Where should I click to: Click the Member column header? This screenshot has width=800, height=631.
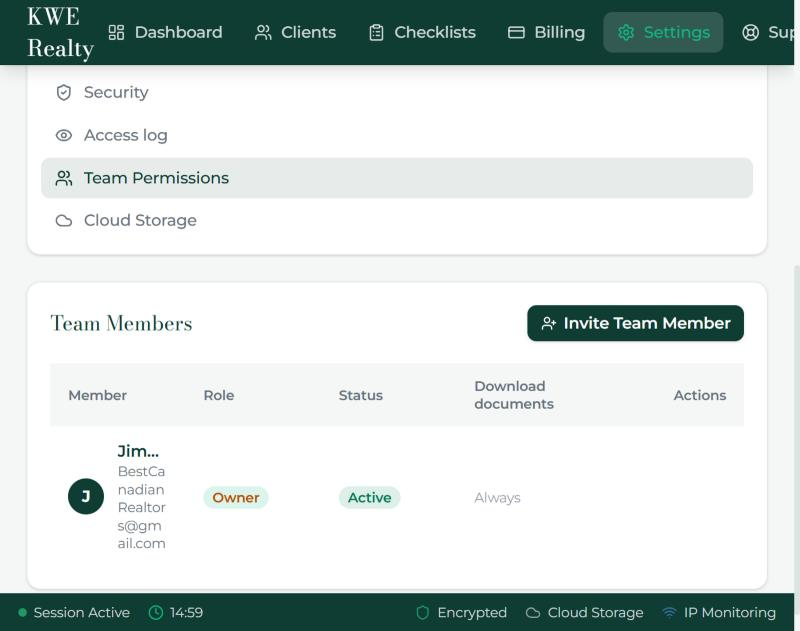(x=97, y=395)
